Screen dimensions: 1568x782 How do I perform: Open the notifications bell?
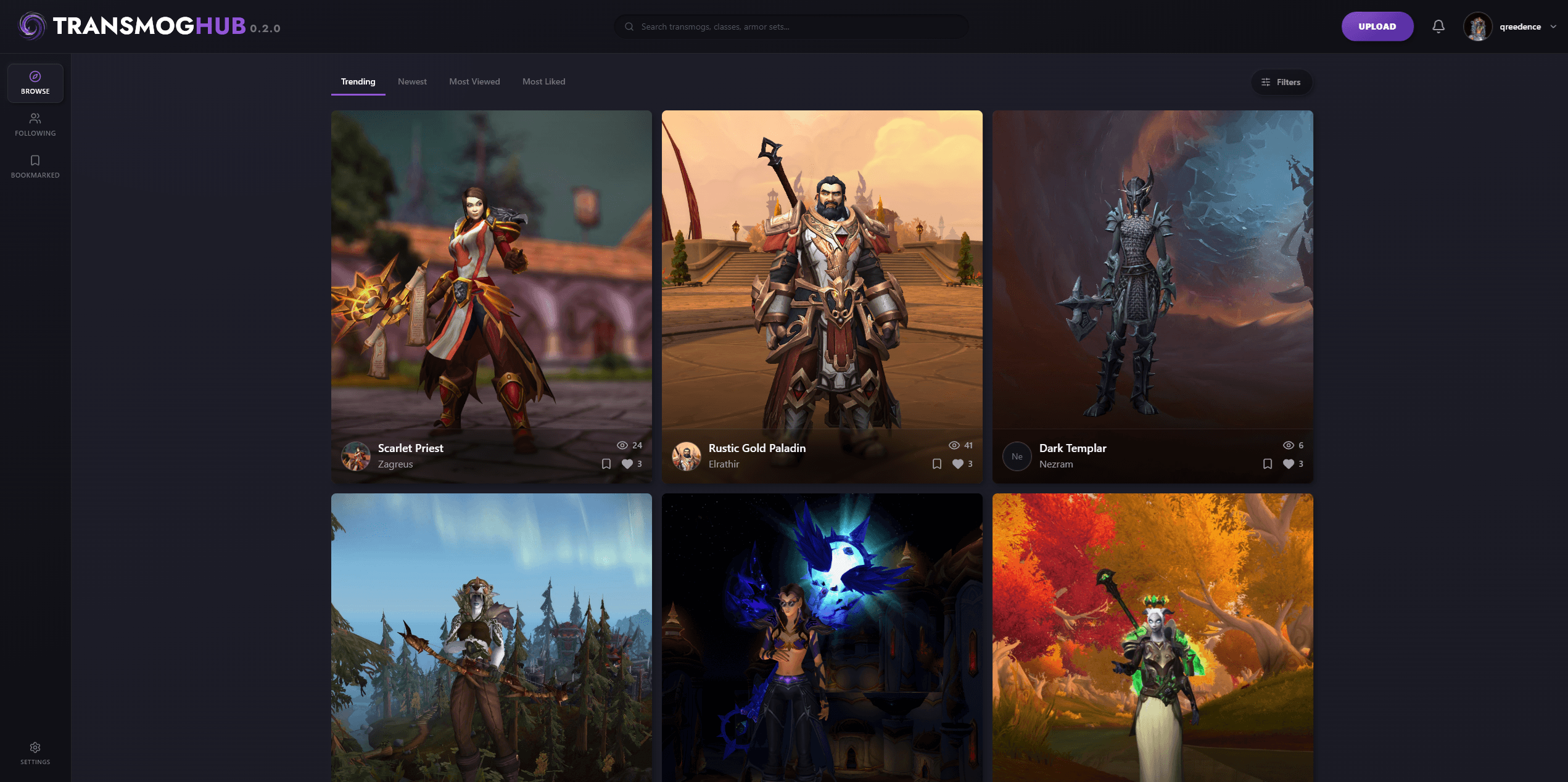pyautogui.click(x=1438, y=27)
